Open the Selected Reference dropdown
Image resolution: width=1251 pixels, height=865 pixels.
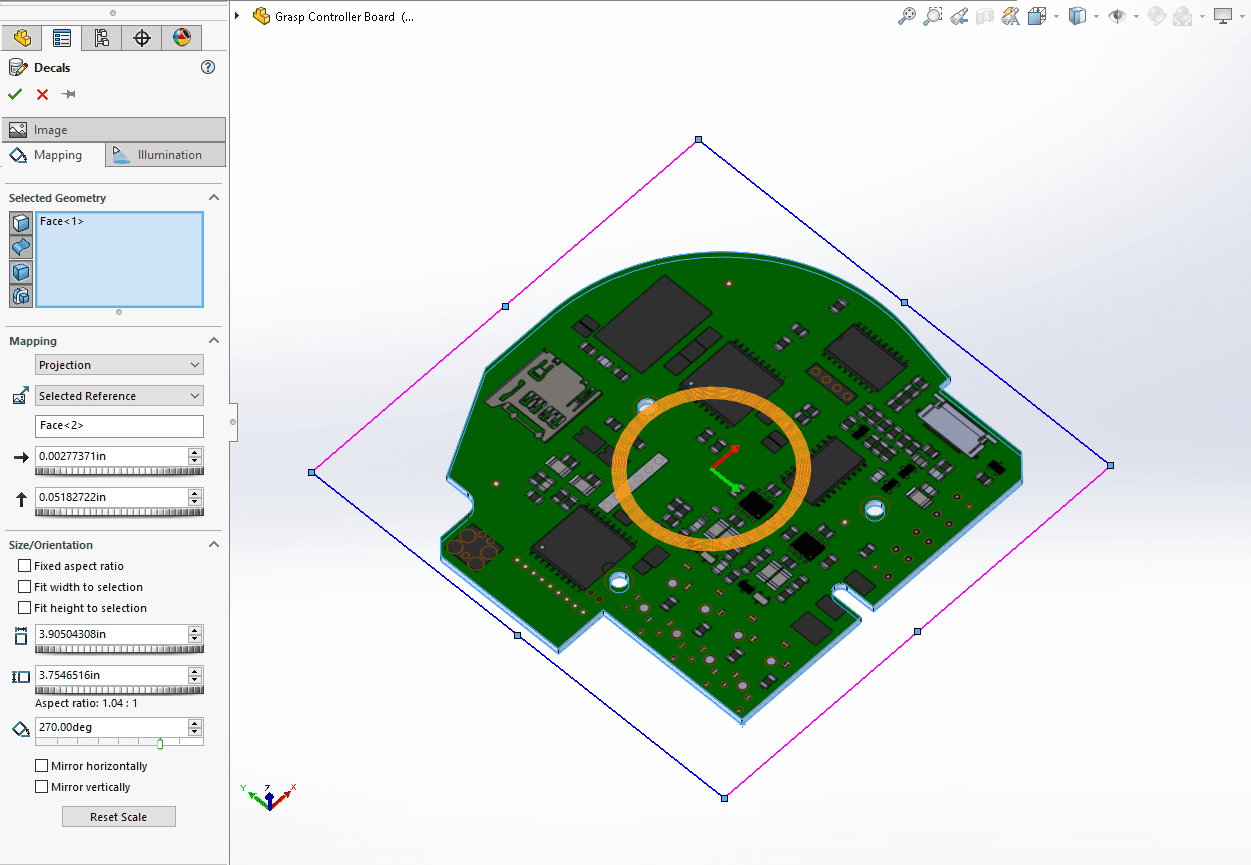coord(119,396)
